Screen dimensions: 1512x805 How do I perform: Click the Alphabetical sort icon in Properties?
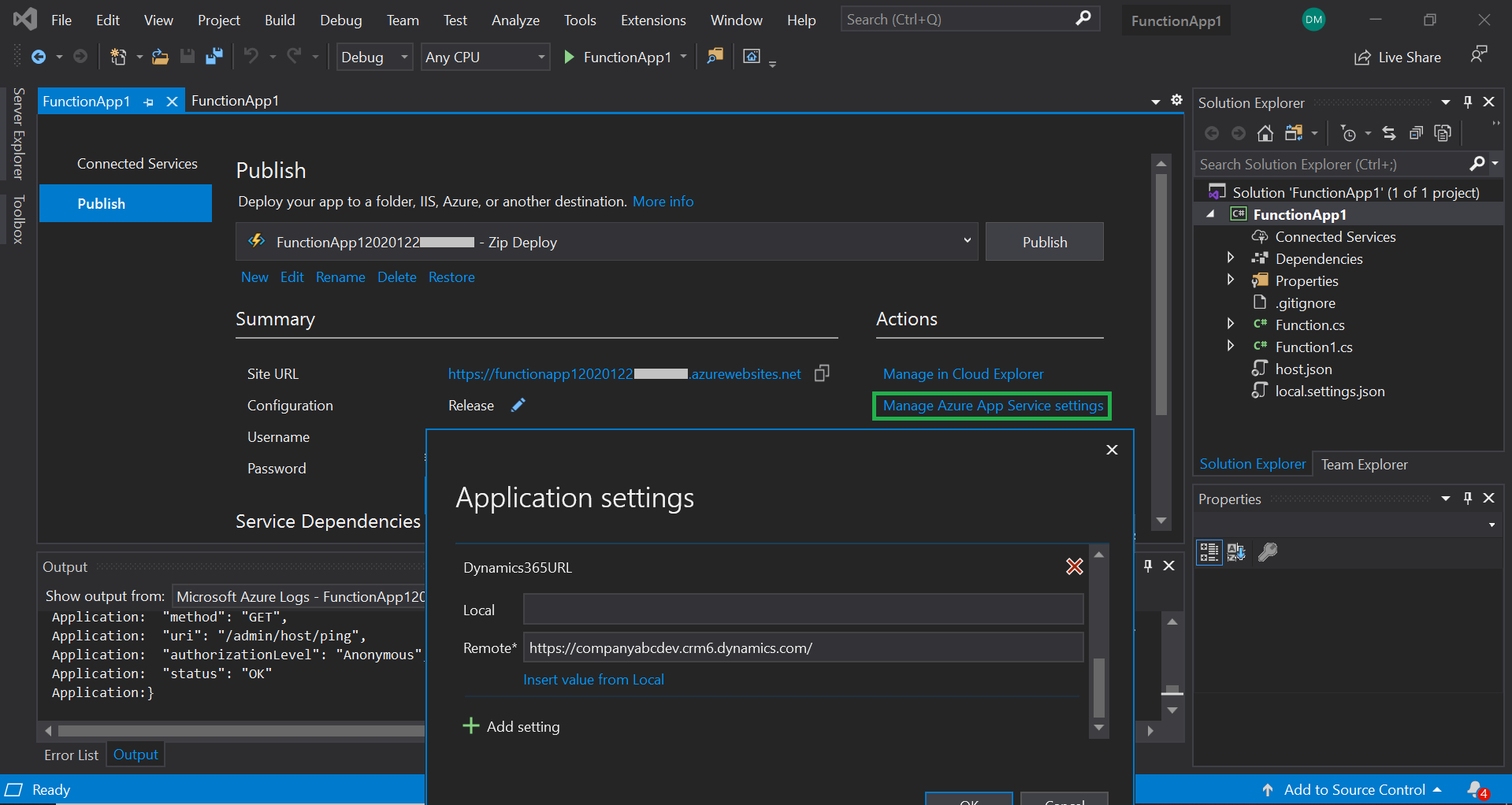(x=1236, y=552)
